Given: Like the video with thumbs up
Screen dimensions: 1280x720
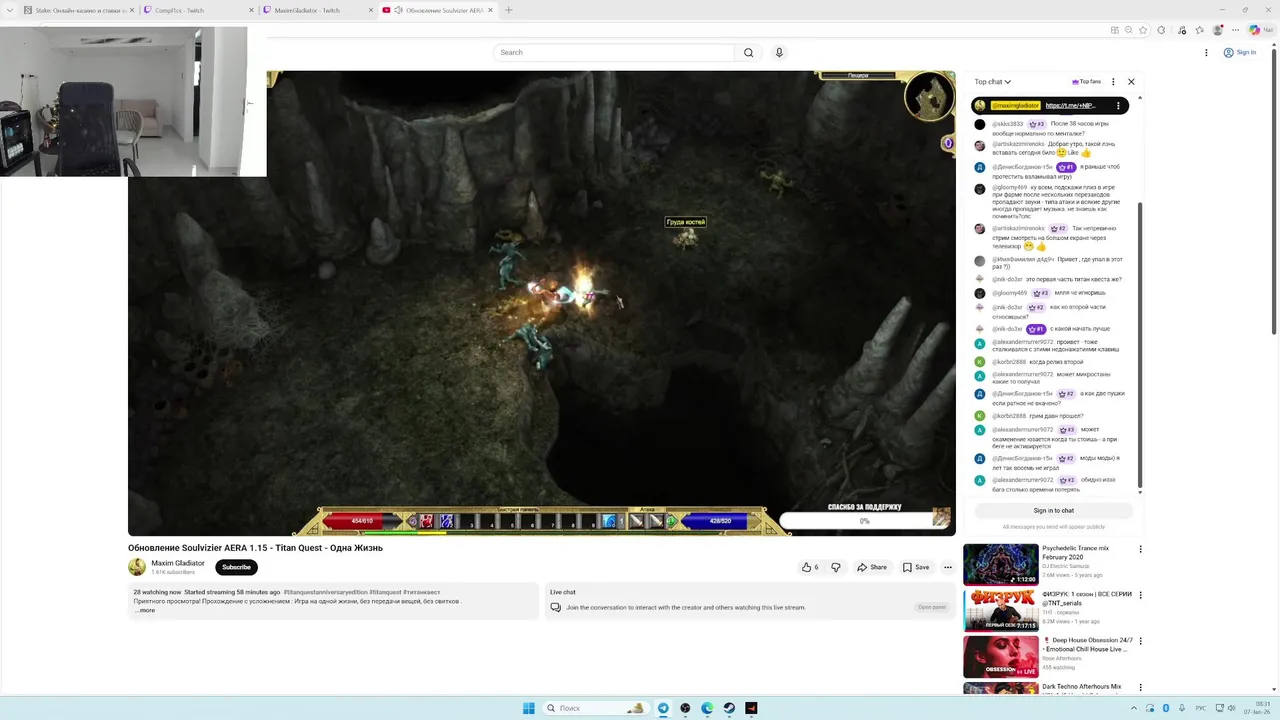Looking at the screenshot, I should 809,567.
